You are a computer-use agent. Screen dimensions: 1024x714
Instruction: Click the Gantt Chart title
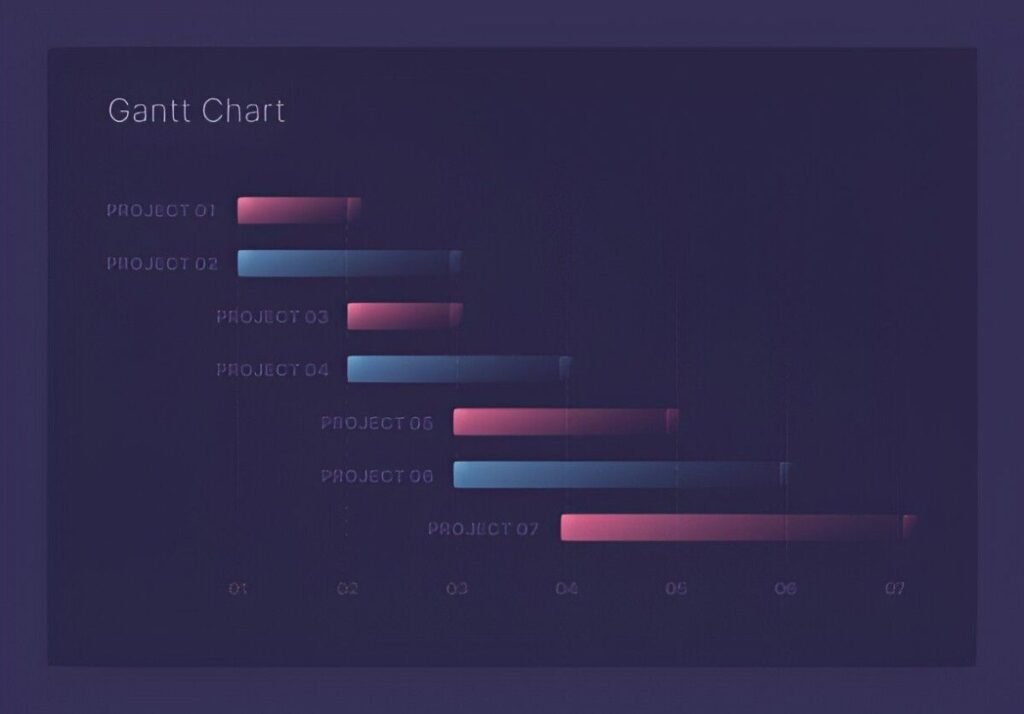[196, 110]
